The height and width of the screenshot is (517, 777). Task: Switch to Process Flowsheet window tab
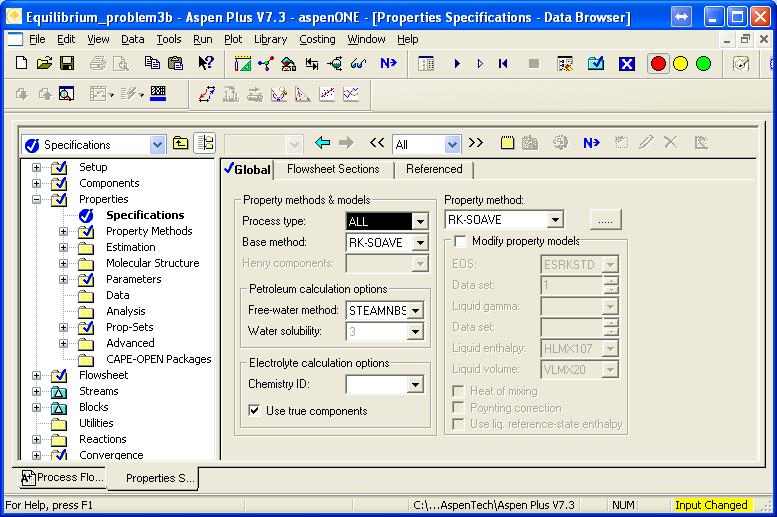click(63, 477)
